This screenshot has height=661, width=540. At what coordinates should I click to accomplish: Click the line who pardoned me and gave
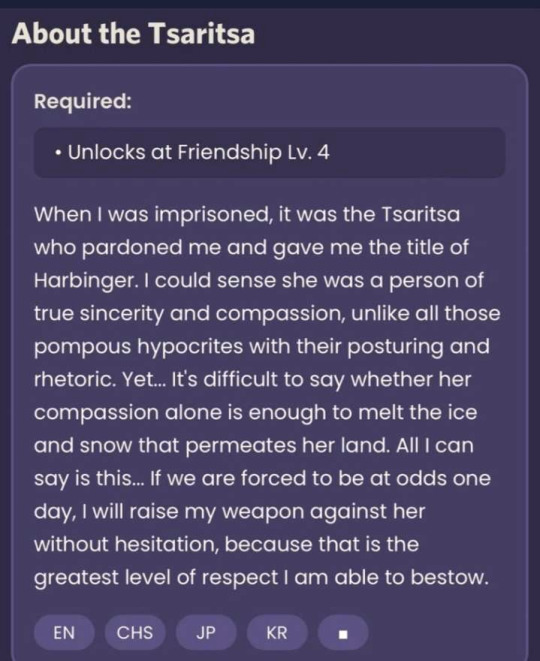coord(251,247)
